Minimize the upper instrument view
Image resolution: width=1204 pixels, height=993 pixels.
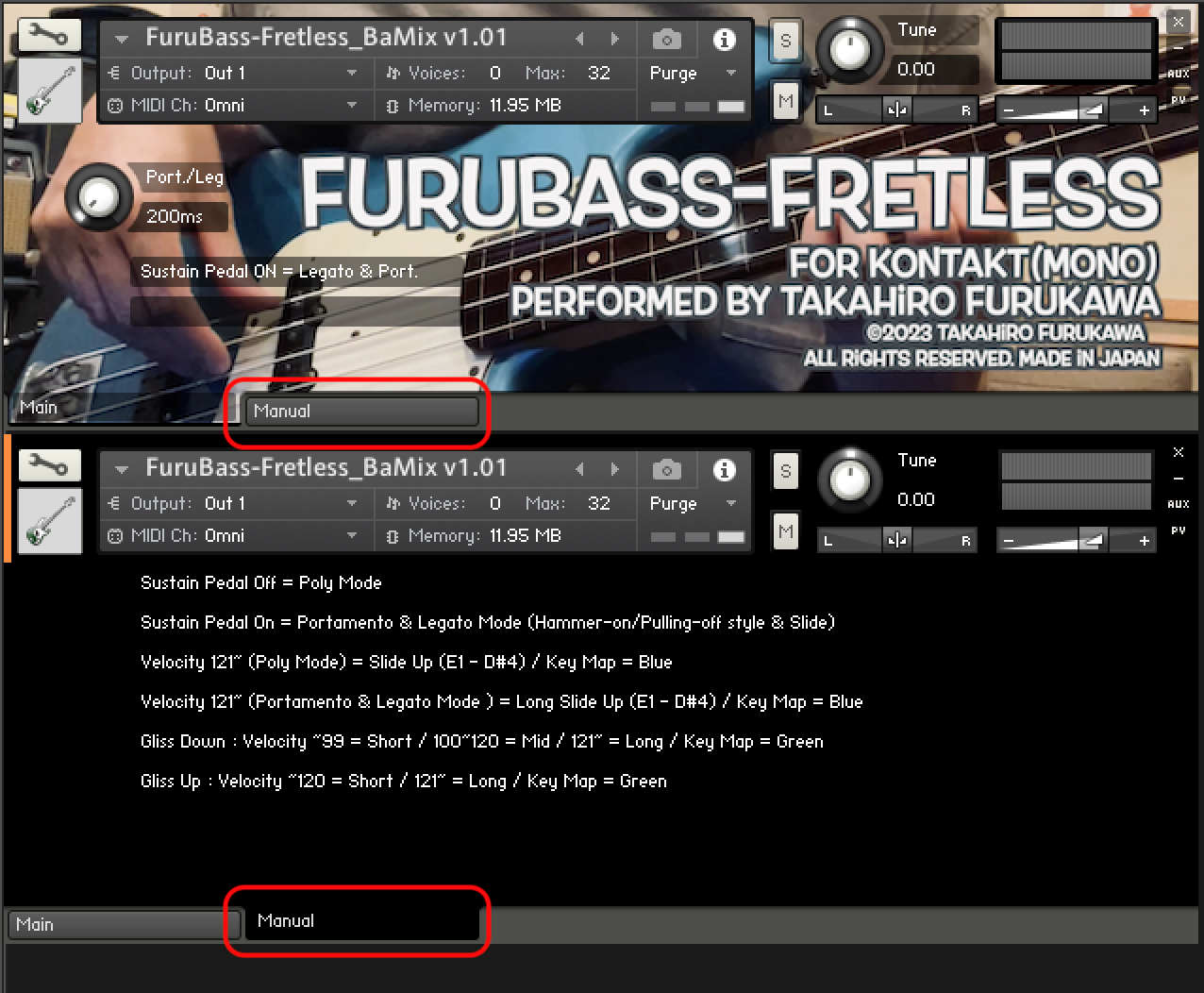(x=1179, y=47)
